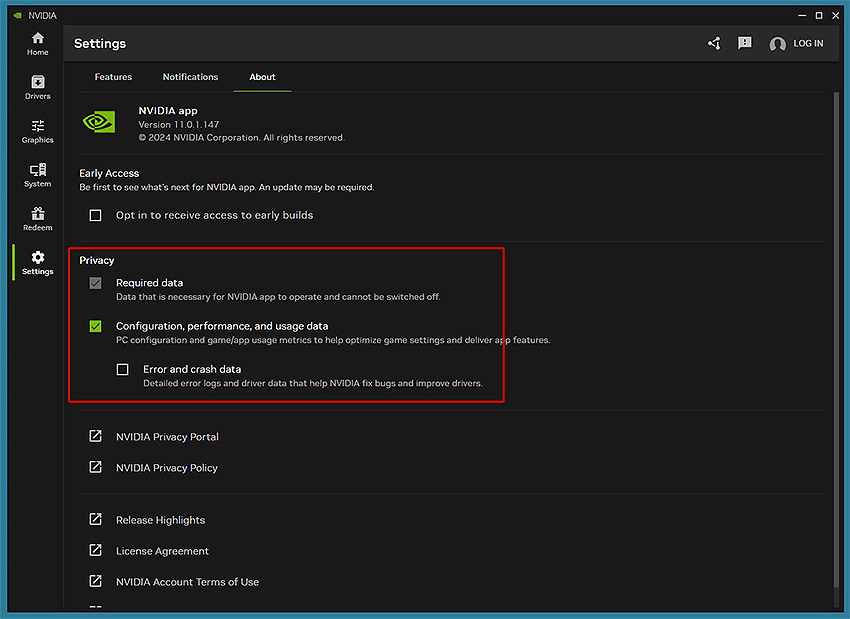The image size is (850, 619).
Task: Click external link icon beside NVIDIA Privacy Policy
Action: click(x=95, y=467)
